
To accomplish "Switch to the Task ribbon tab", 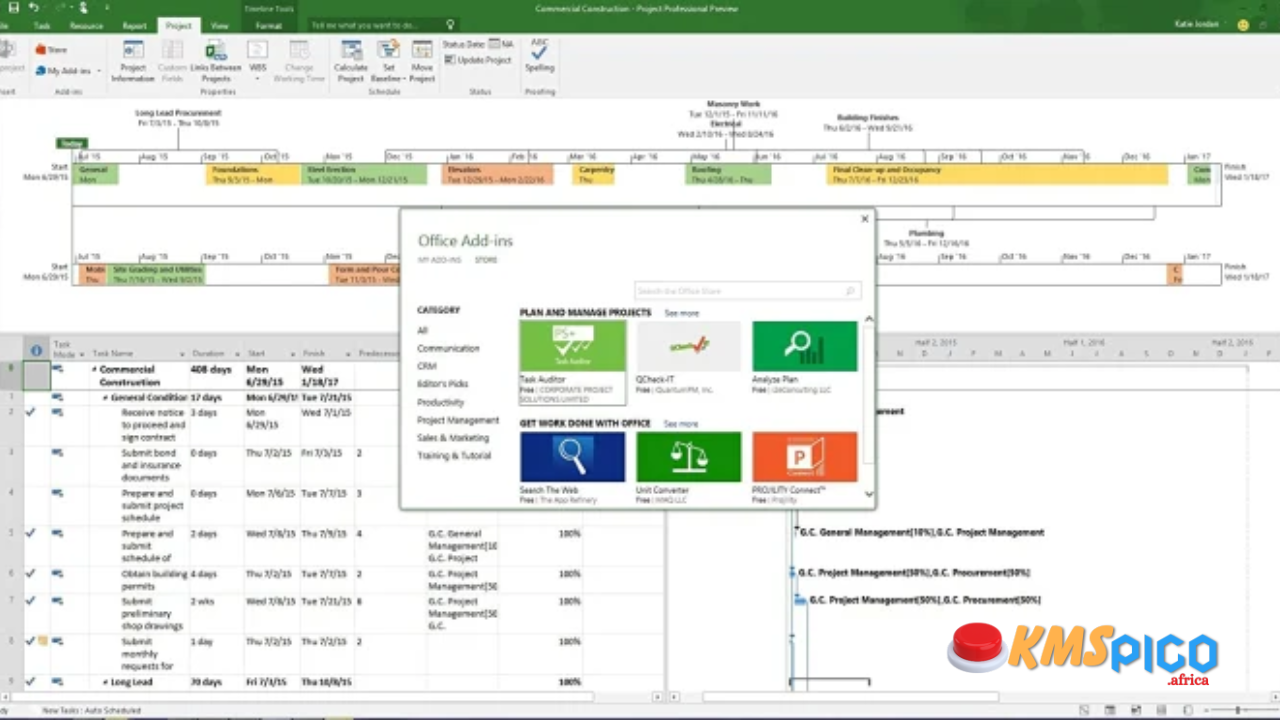I will coord(42,26).
